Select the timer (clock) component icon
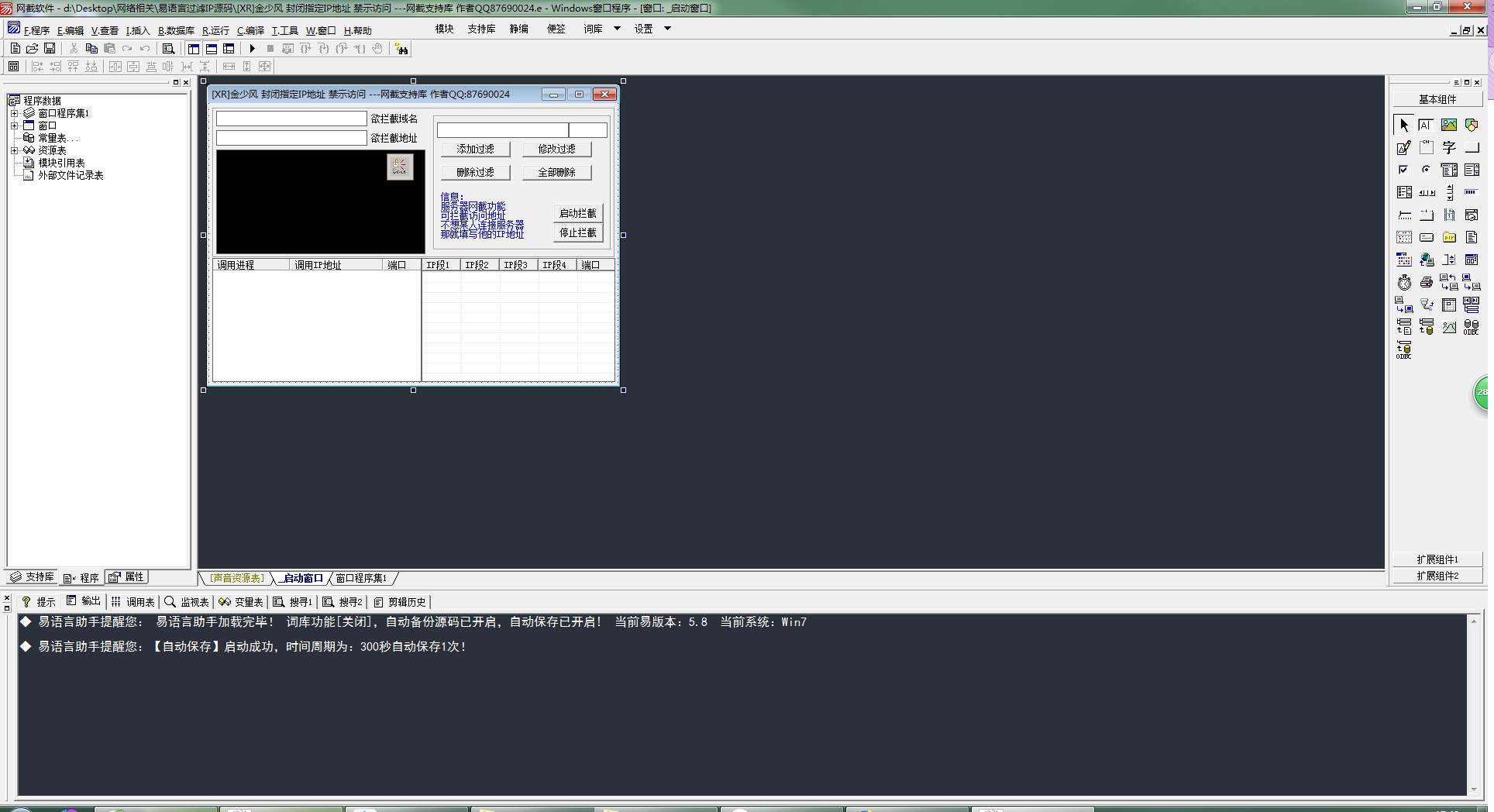1494x812 pixels. [1404, 282]
